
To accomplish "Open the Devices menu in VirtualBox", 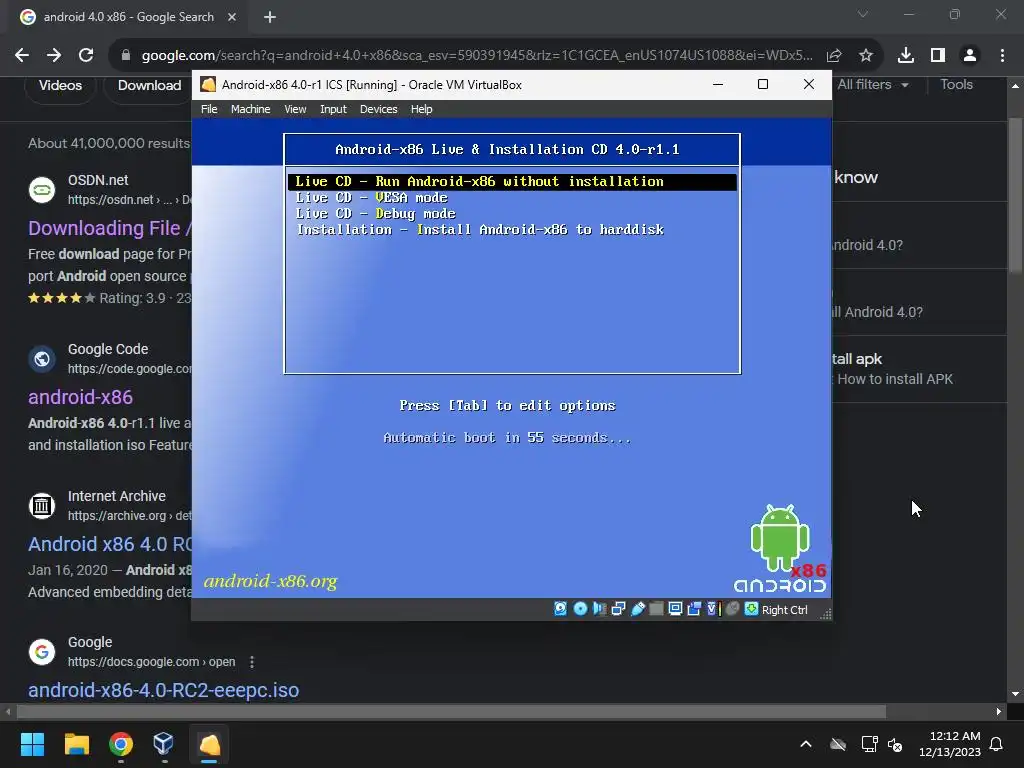I will 378,109.
